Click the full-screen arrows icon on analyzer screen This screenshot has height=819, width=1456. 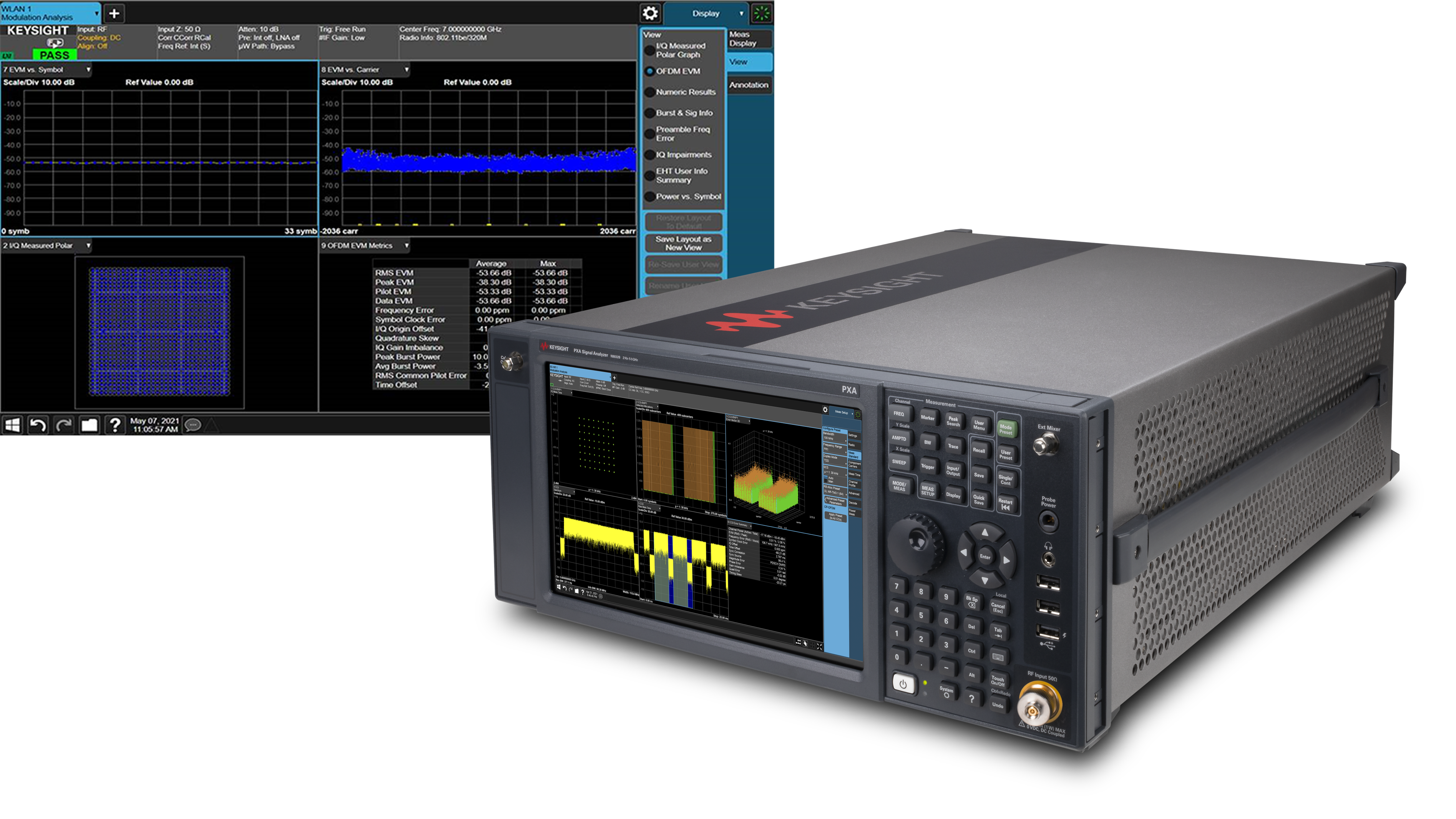(x=820, y=646)
